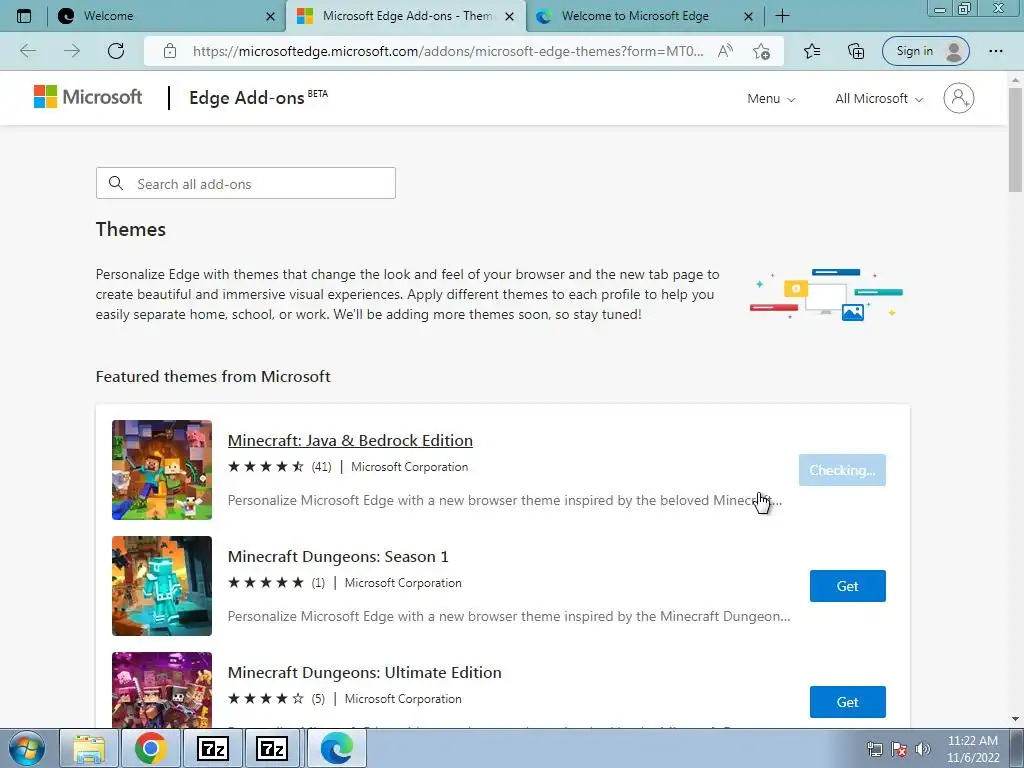Get Minecraft Dungeons: Ultimate Edition theme
Screen dimensions: 1024x768
848,702
